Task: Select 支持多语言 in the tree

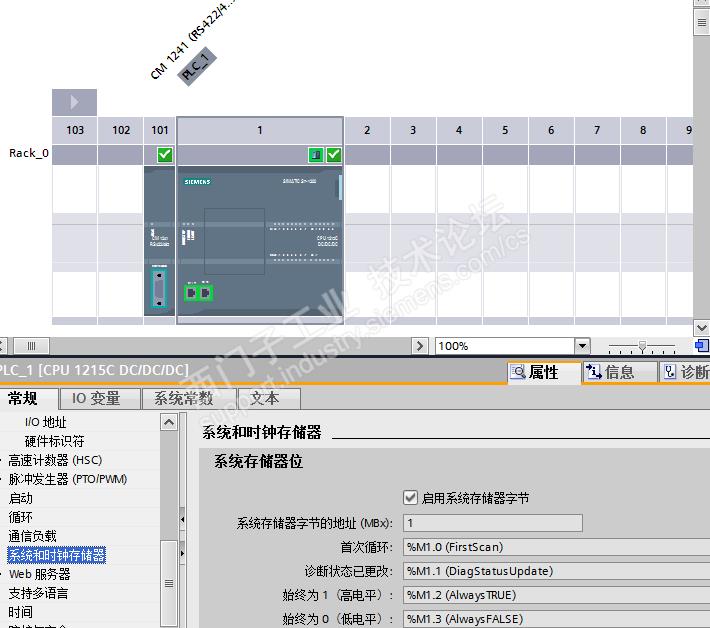Action: (38, 594)
